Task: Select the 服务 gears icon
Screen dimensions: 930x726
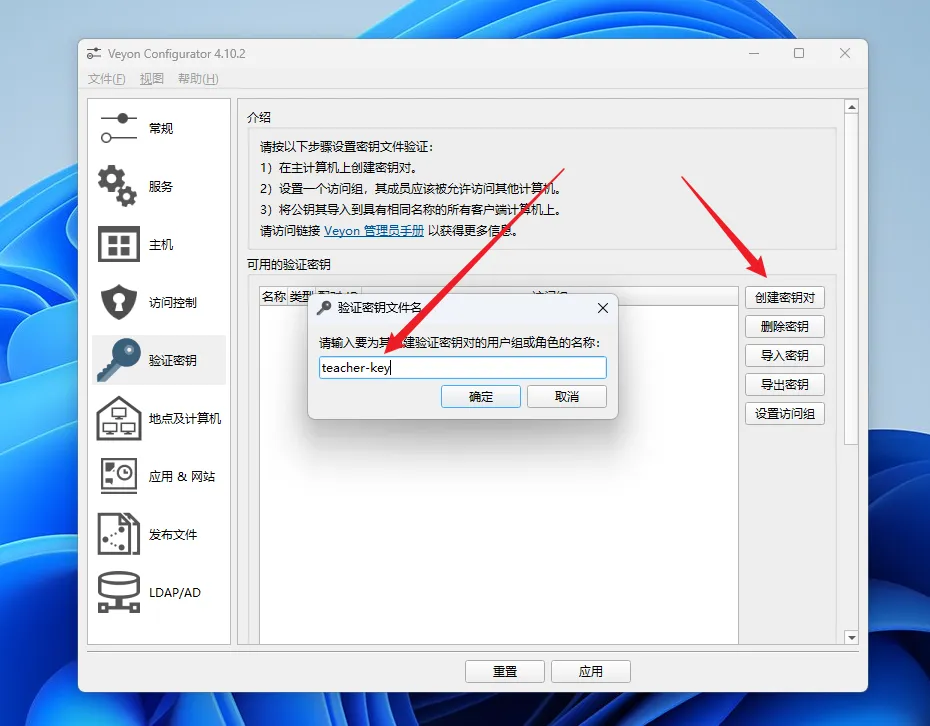Action: click(x=117, y=186)
